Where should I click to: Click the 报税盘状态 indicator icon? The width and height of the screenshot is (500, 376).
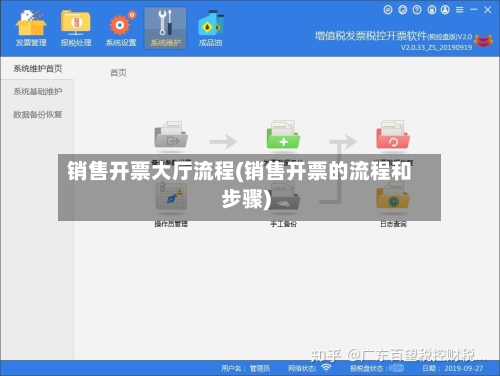[x=397, y=368]
